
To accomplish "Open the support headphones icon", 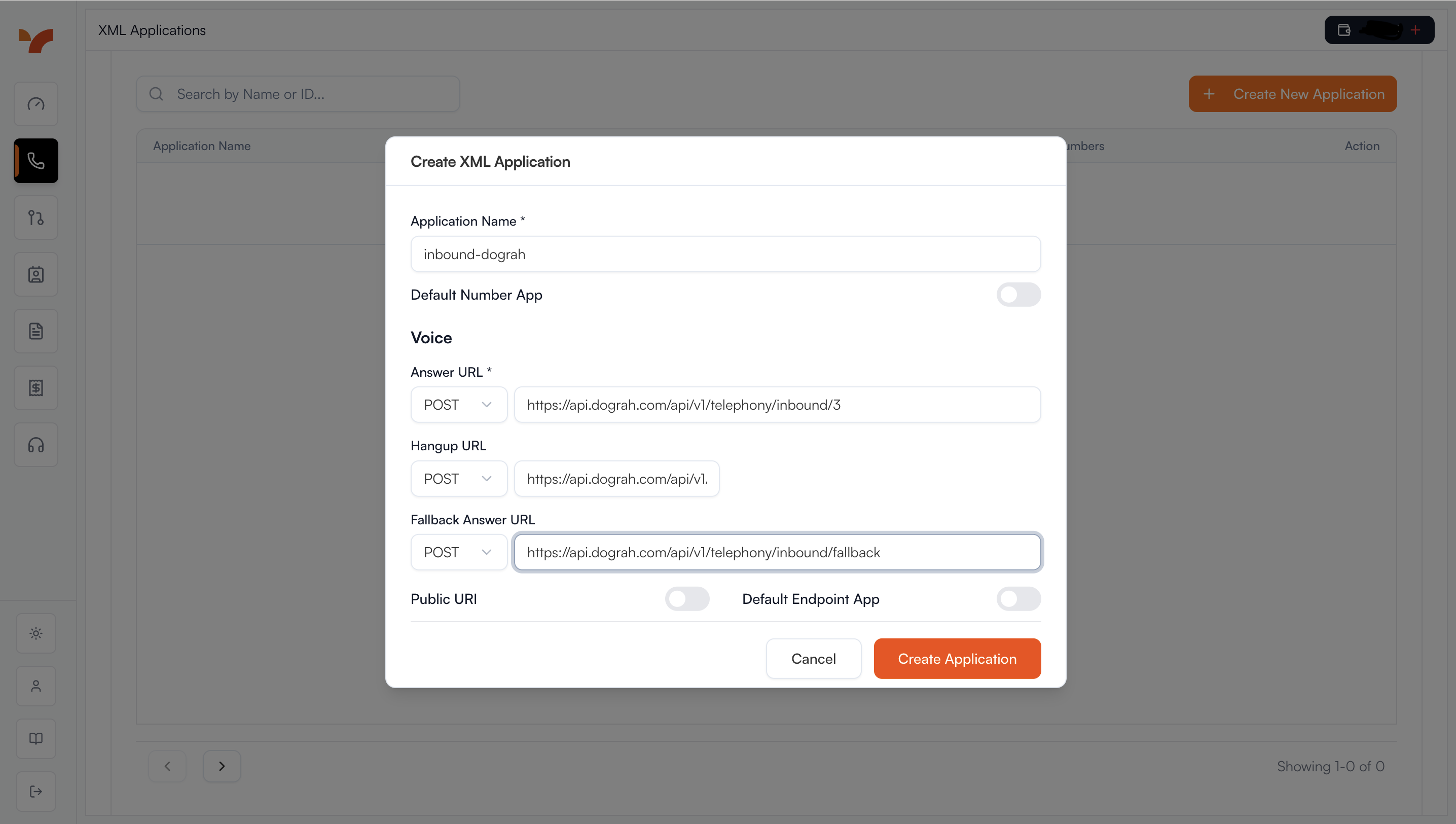I will [35, 445].
